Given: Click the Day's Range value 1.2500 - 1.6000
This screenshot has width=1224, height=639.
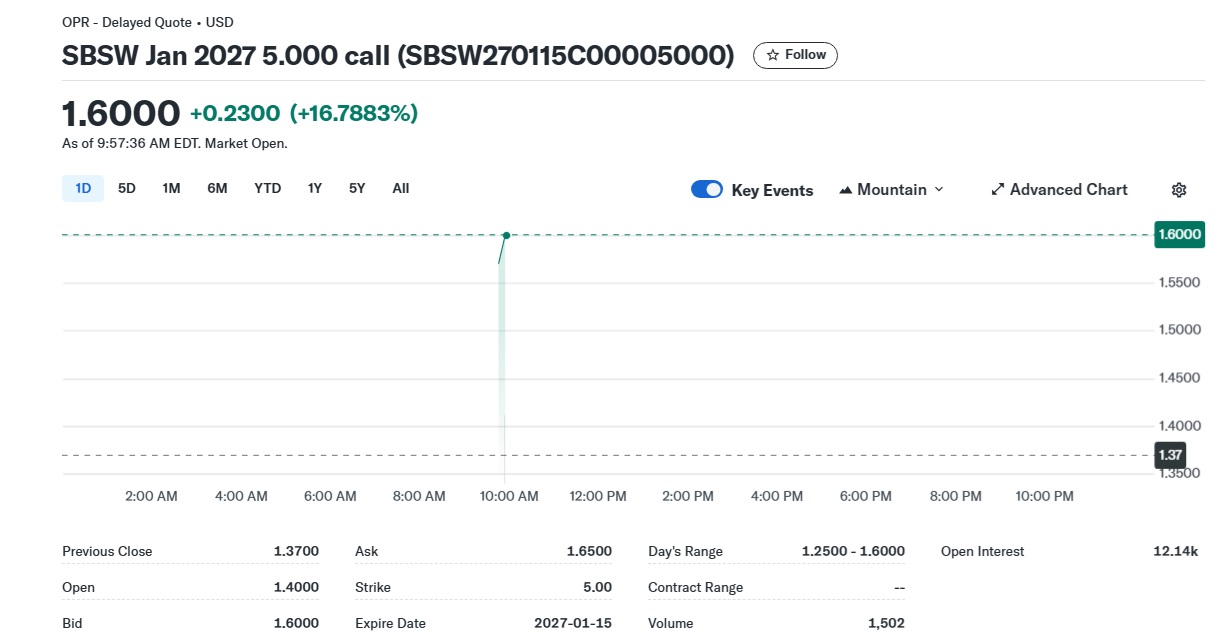Looking at the screenshot, I should (x=853, y=551).
